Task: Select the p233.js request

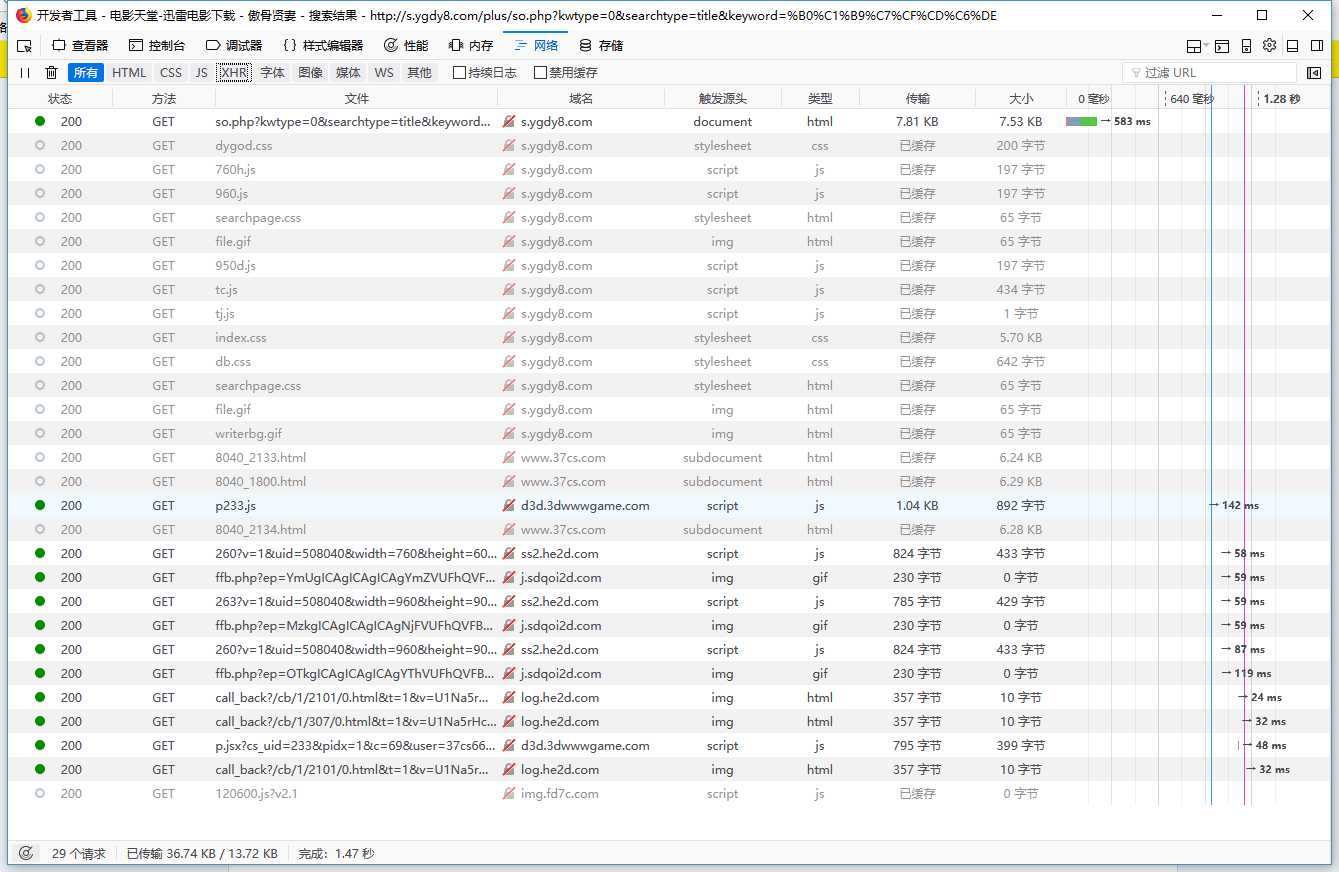Action: (669, 506)
